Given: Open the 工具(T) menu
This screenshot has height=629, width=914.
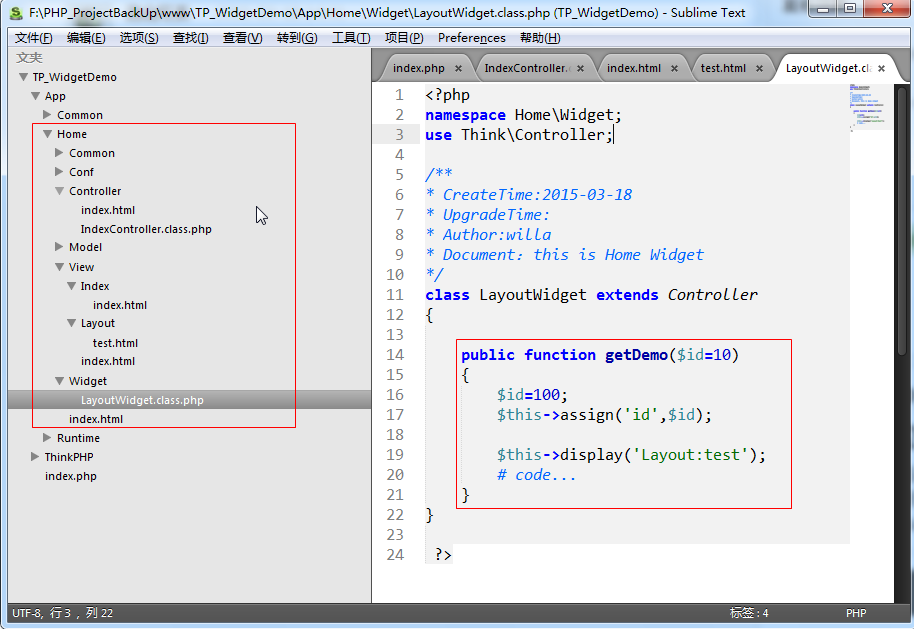Looking at the screenshot, I should point(351,38).
